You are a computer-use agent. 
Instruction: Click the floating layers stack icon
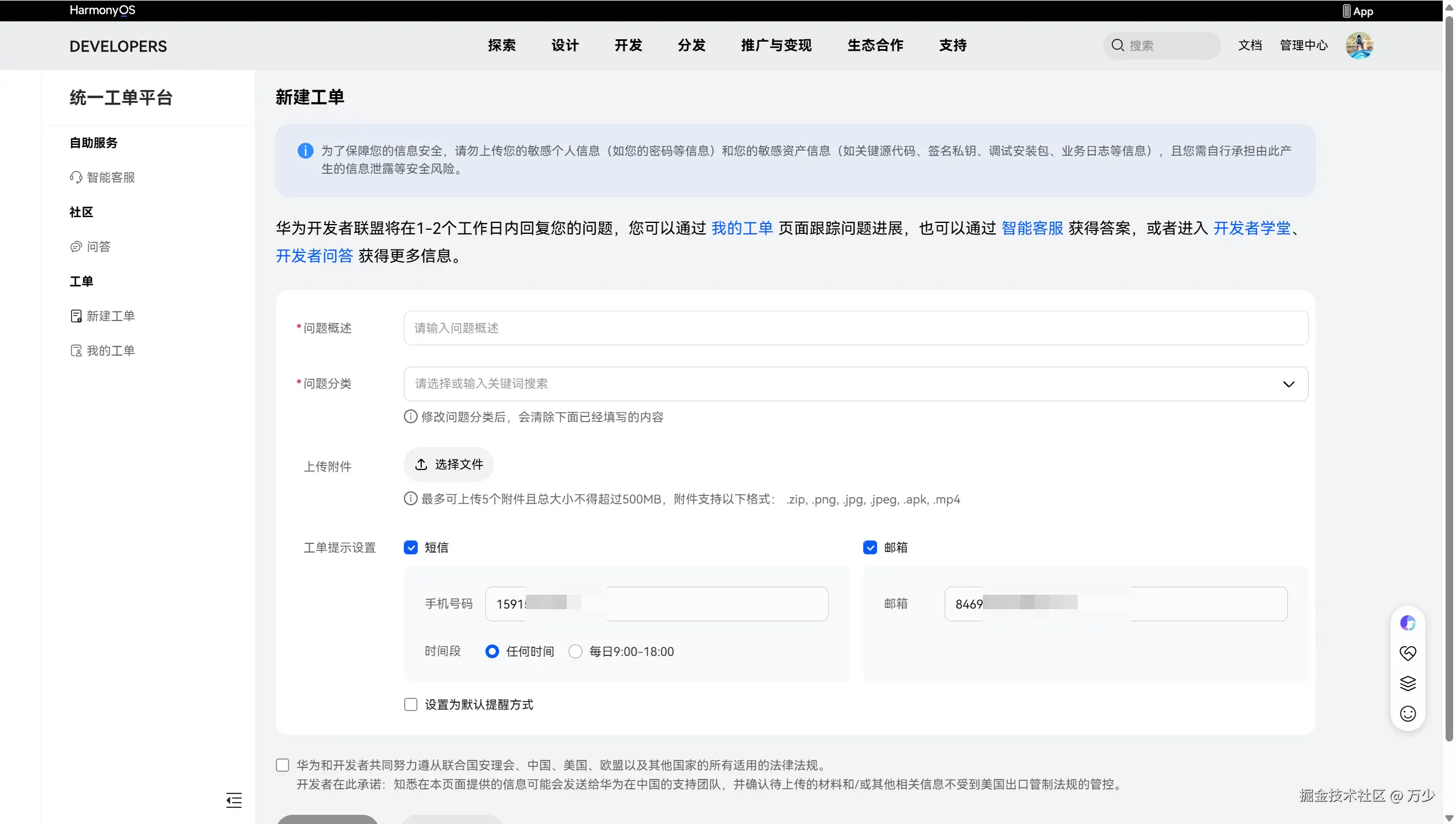pos(1407,683)
